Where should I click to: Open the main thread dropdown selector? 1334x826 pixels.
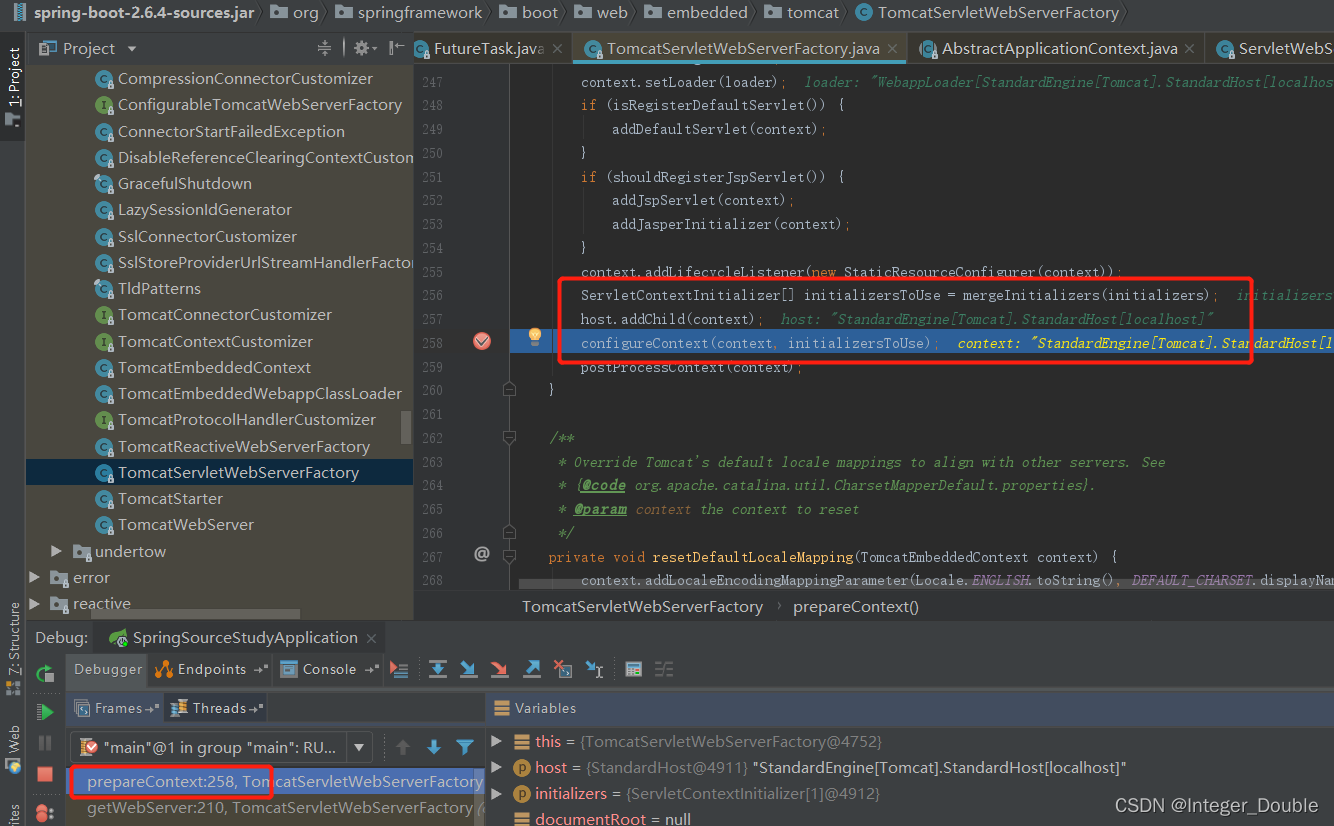tap(358, 747)
